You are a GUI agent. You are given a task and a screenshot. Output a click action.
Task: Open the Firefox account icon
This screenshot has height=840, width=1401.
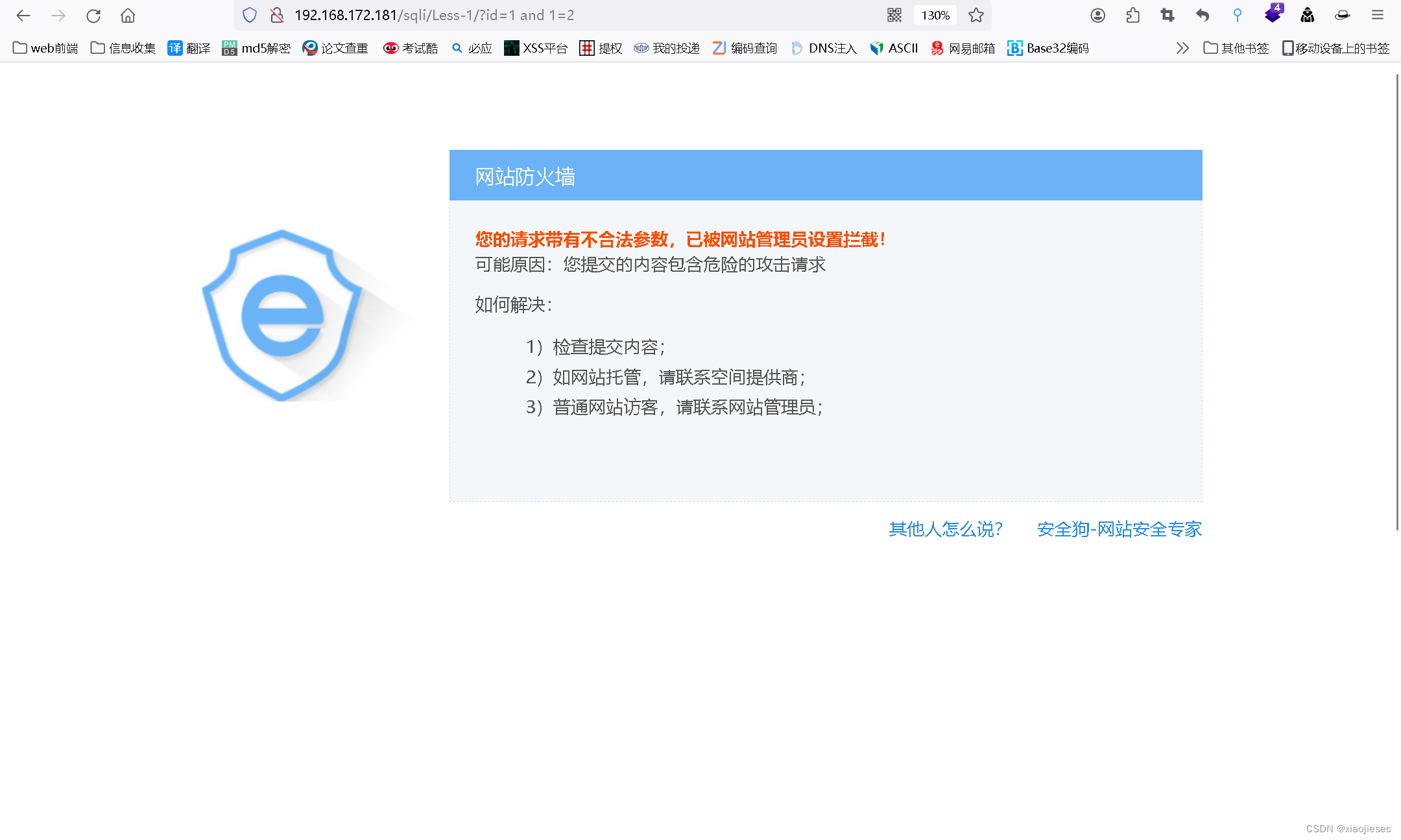[1097, 16]
